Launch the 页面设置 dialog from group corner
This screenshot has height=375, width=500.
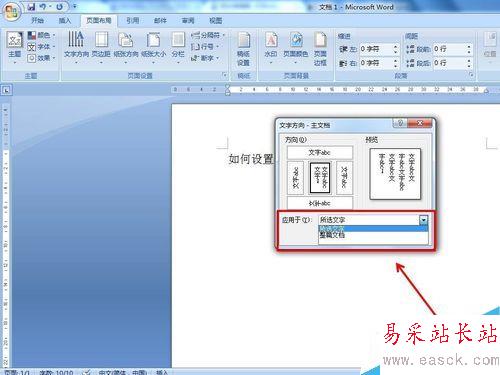click(224, 76)
